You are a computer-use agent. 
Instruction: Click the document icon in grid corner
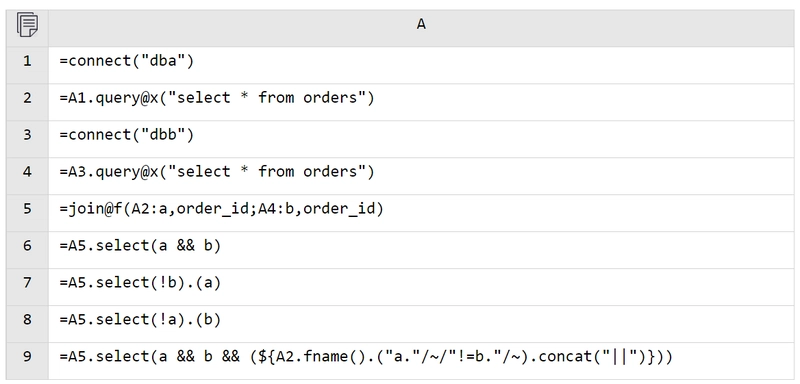[x=27, y=25]
